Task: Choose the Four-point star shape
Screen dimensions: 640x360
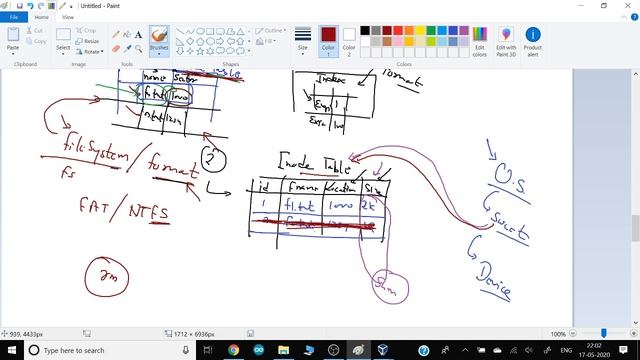Action: 190,51
